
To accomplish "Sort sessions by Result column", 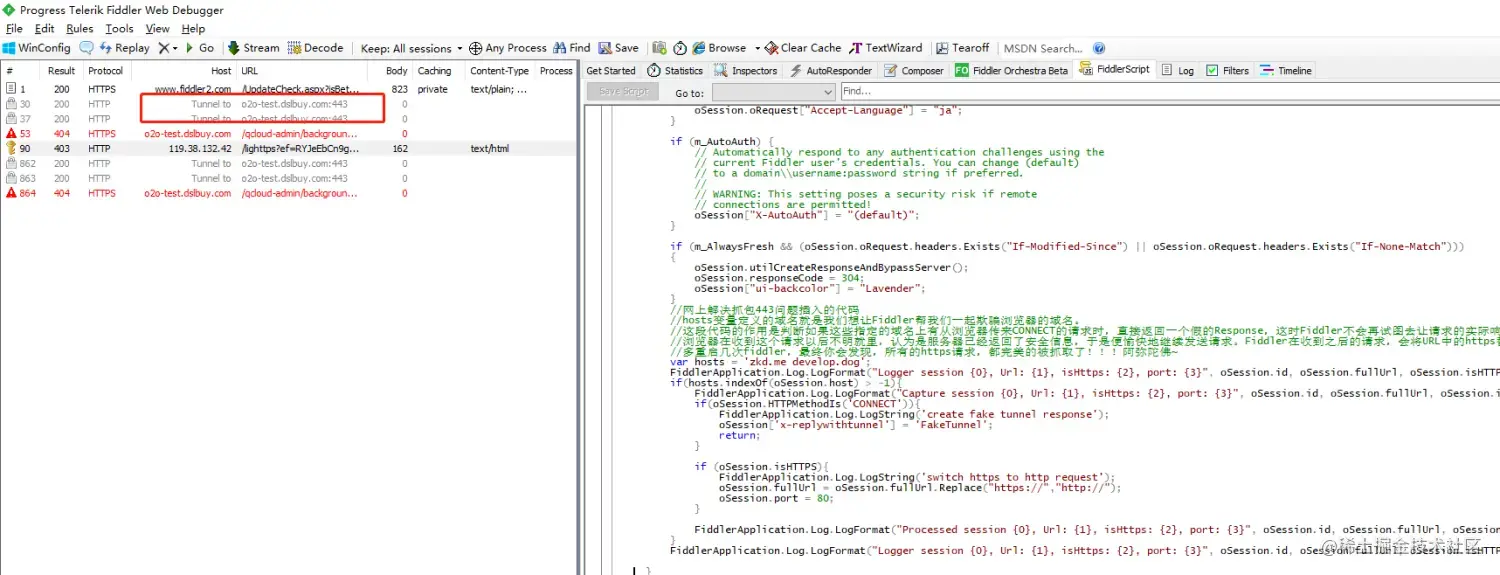I will pyautogui.click(x=61, y=71).
